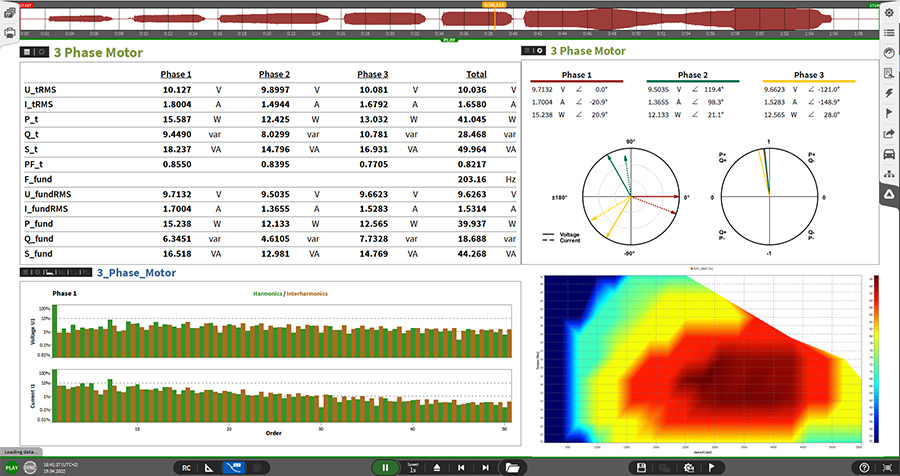Click the flag marker icon in right sidebar
The image size is (900, 476).
click(x=888, y=113)
